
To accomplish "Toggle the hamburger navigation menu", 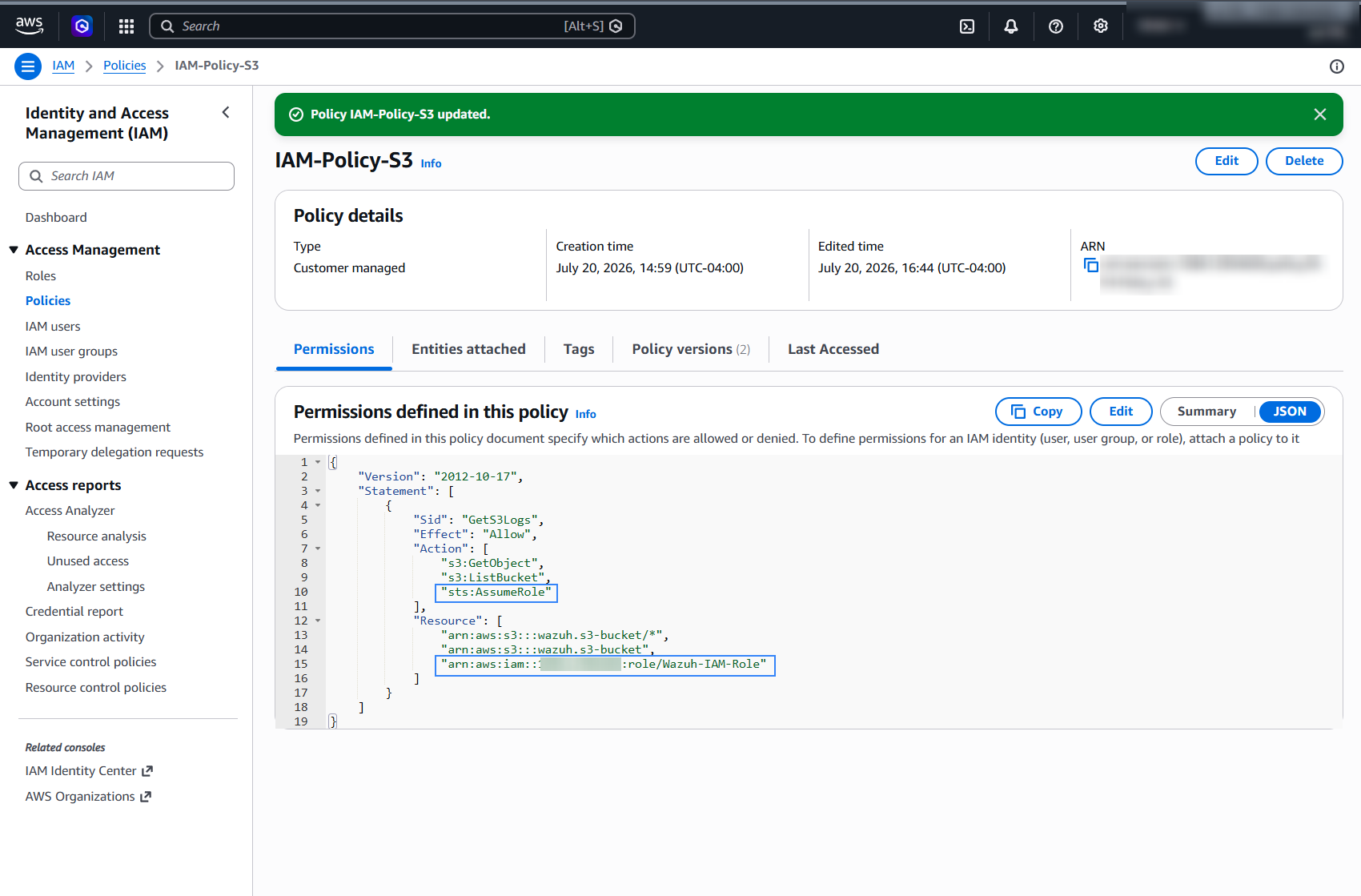I will coord(28,66).
